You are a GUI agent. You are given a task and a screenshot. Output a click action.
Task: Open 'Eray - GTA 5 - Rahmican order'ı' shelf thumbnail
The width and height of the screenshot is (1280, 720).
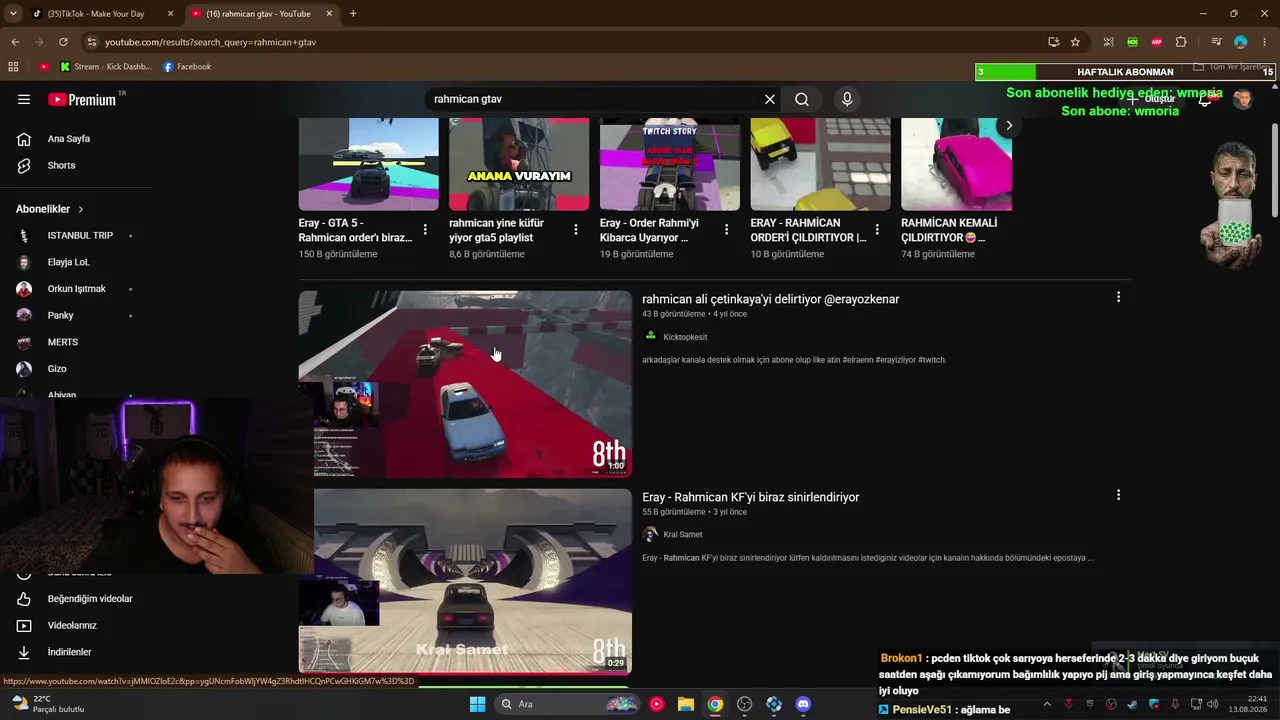(x=368, y=164)
